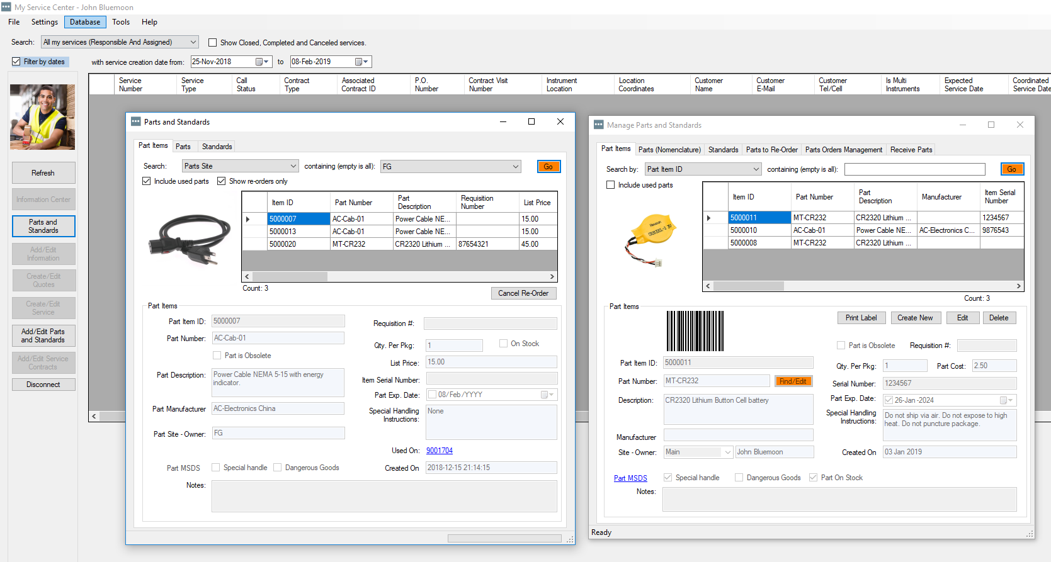Open the Parts Orders Management tab
Image resolution: width=1051 pixels, height=562 pixels.
tap(843, 150)
